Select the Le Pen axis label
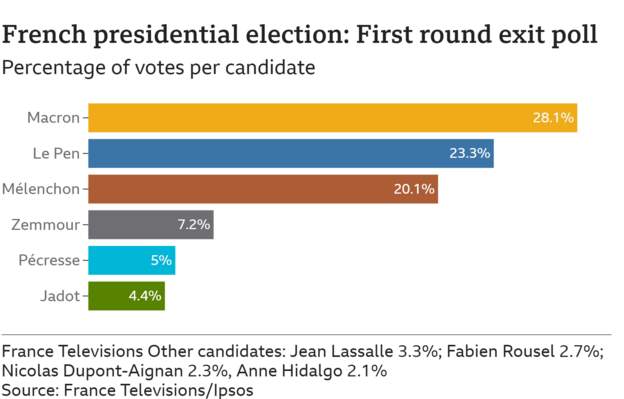Viewport: 624px width, 399px height. [56, 154]
